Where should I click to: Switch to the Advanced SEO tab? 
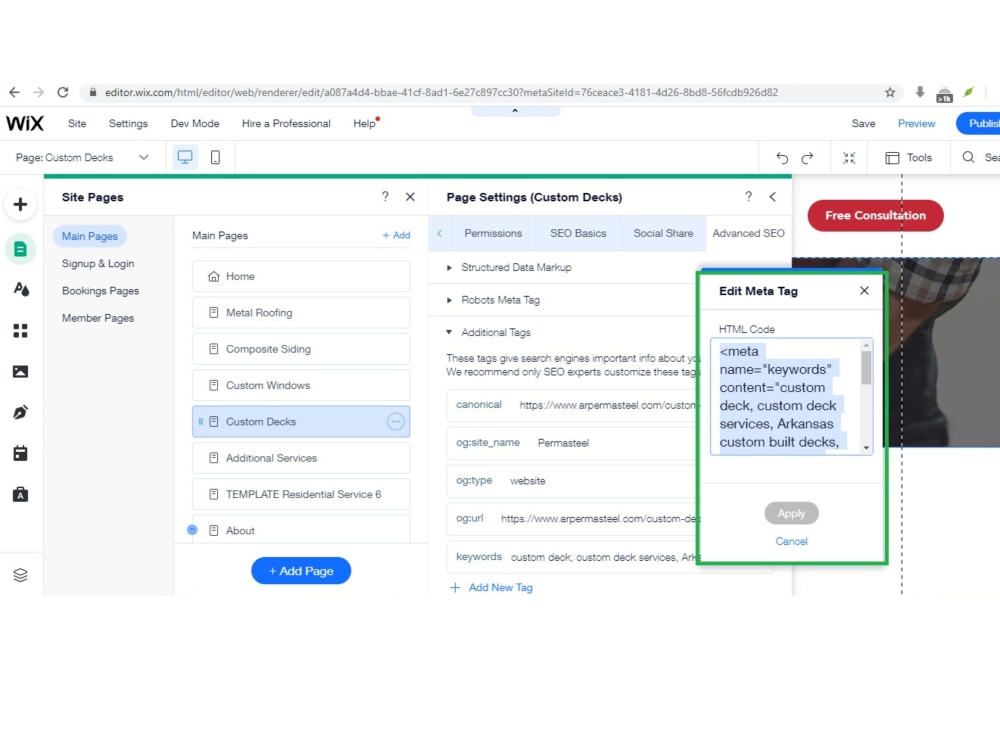coord(748,233)
